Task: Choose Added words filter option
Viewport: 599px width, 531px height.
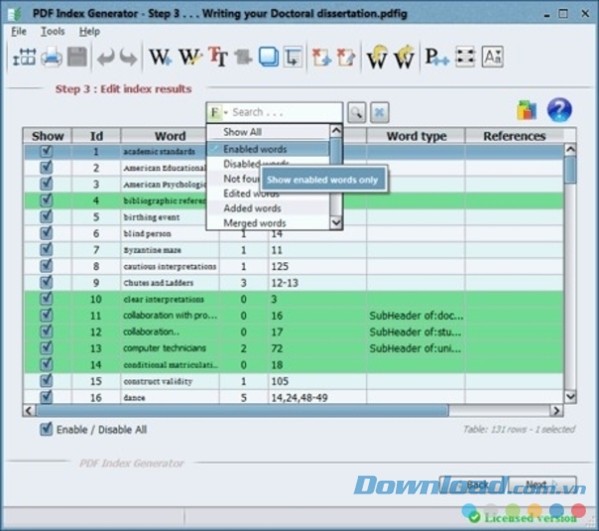Action: [268, 208]
